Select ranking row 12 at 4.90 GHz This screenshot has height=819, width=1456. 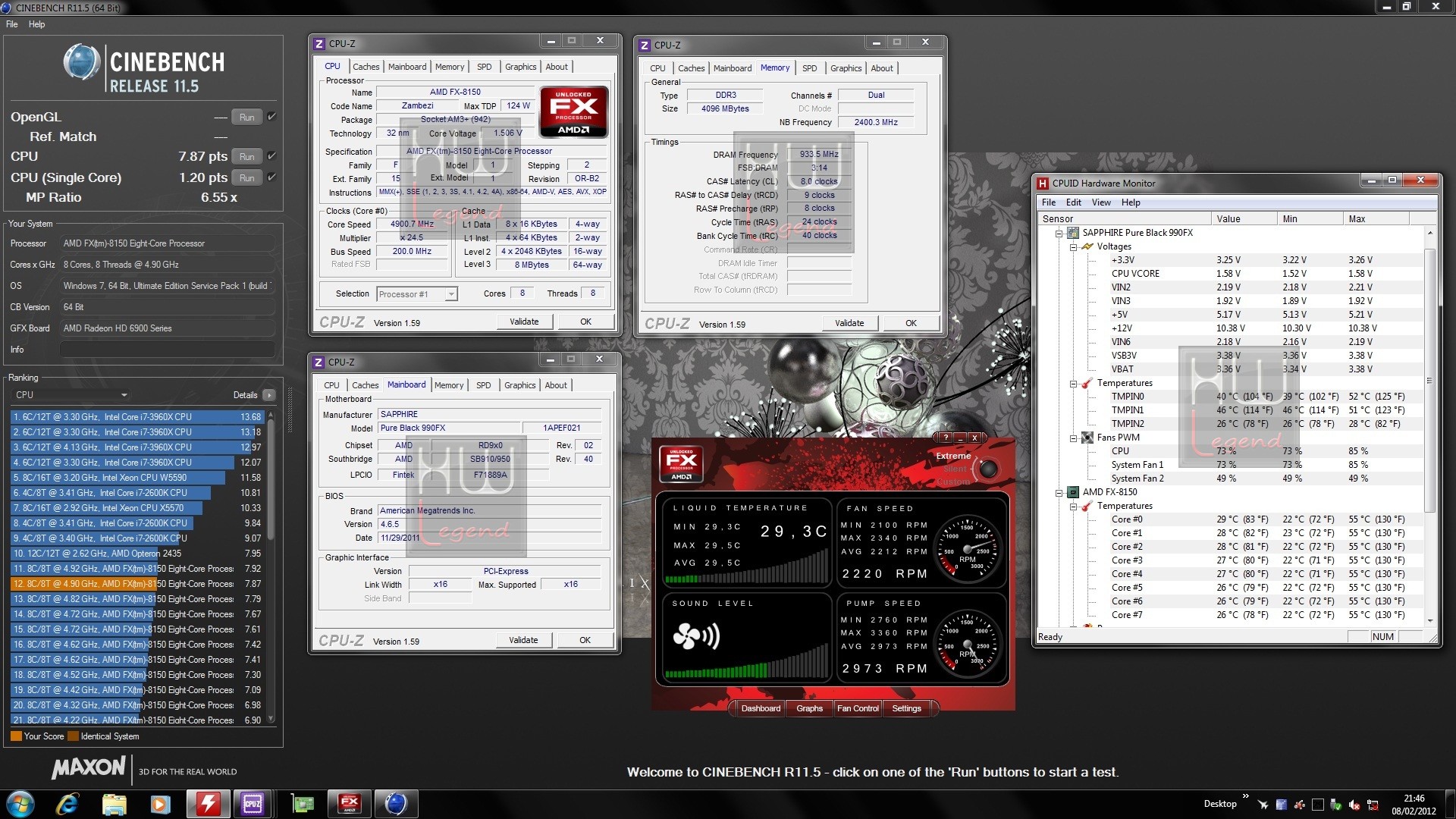137,584
